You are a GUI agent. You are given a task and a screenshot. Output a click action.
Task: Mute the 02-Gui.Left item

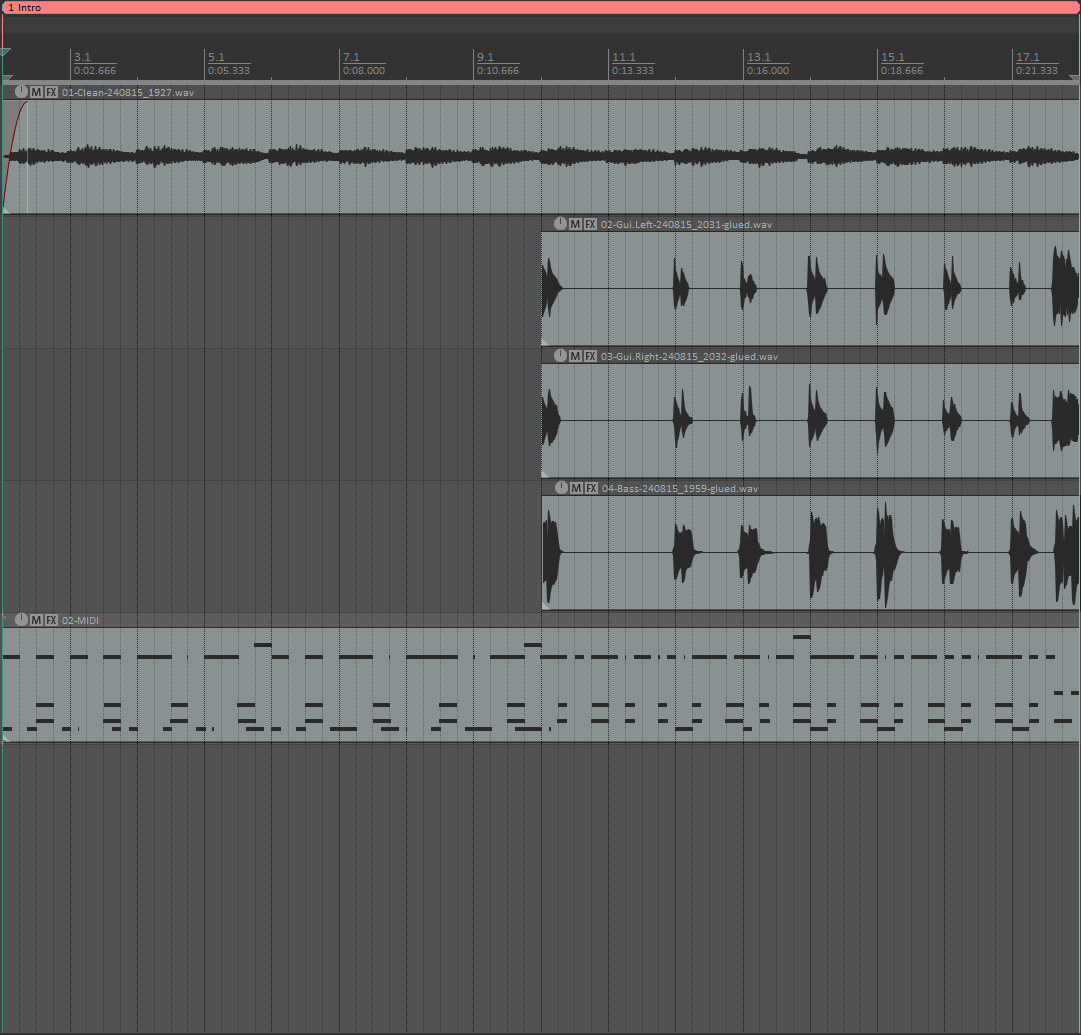pyautogui.click(x=575, y=224)
